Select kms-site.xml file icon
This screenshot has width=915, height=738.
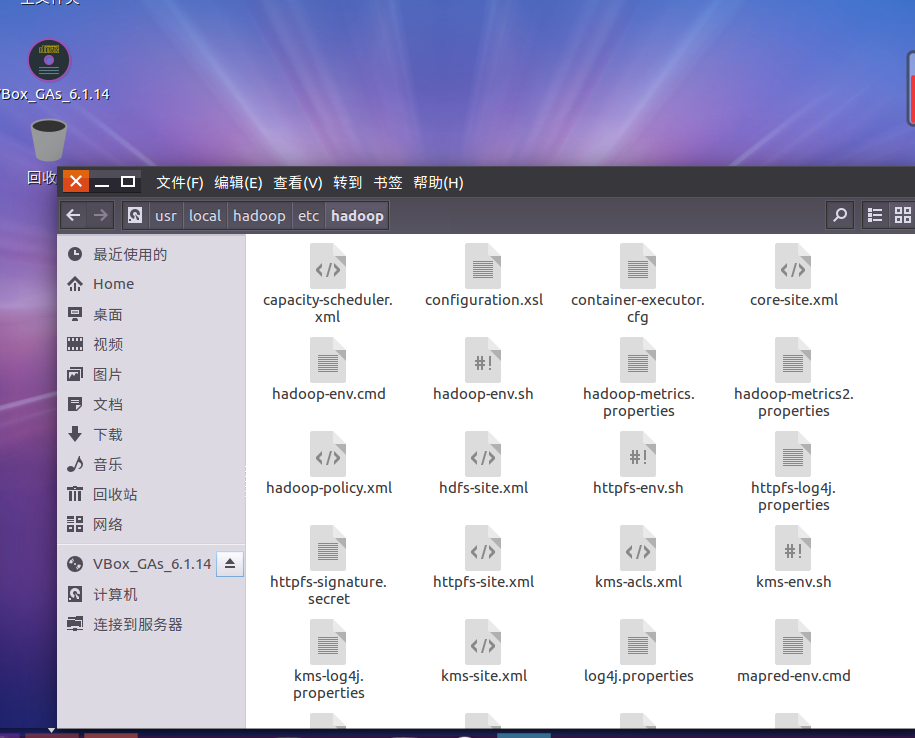(x=483, y=642)
